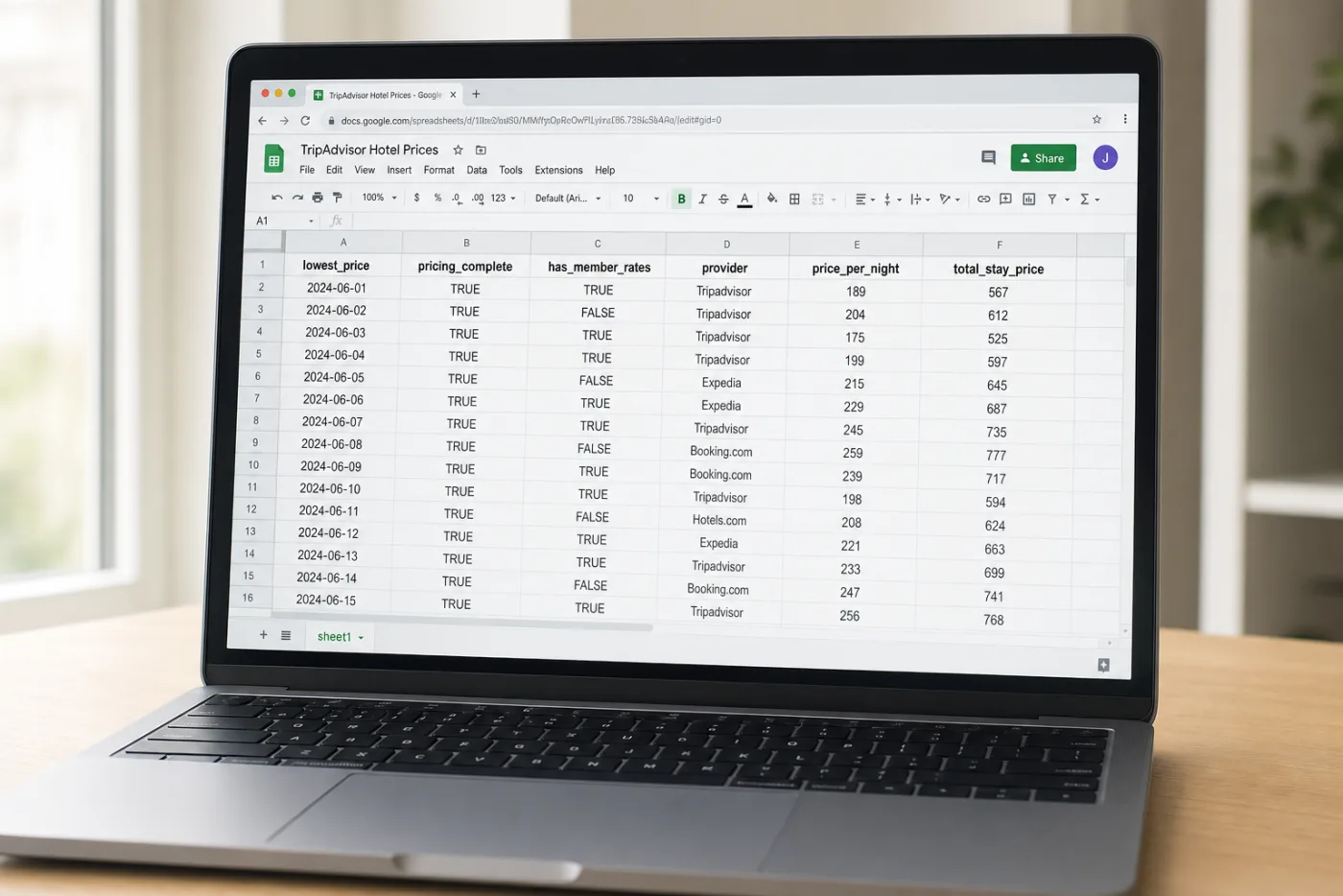The width and height of the screenshot is (1343, 896).
Task: Open the File menu
Action: click(307, 170)
